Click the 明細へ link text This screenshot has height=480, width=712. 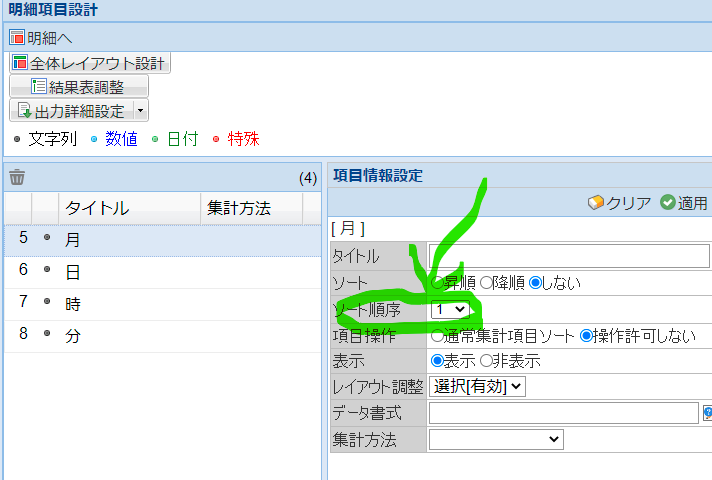[49, 38]
